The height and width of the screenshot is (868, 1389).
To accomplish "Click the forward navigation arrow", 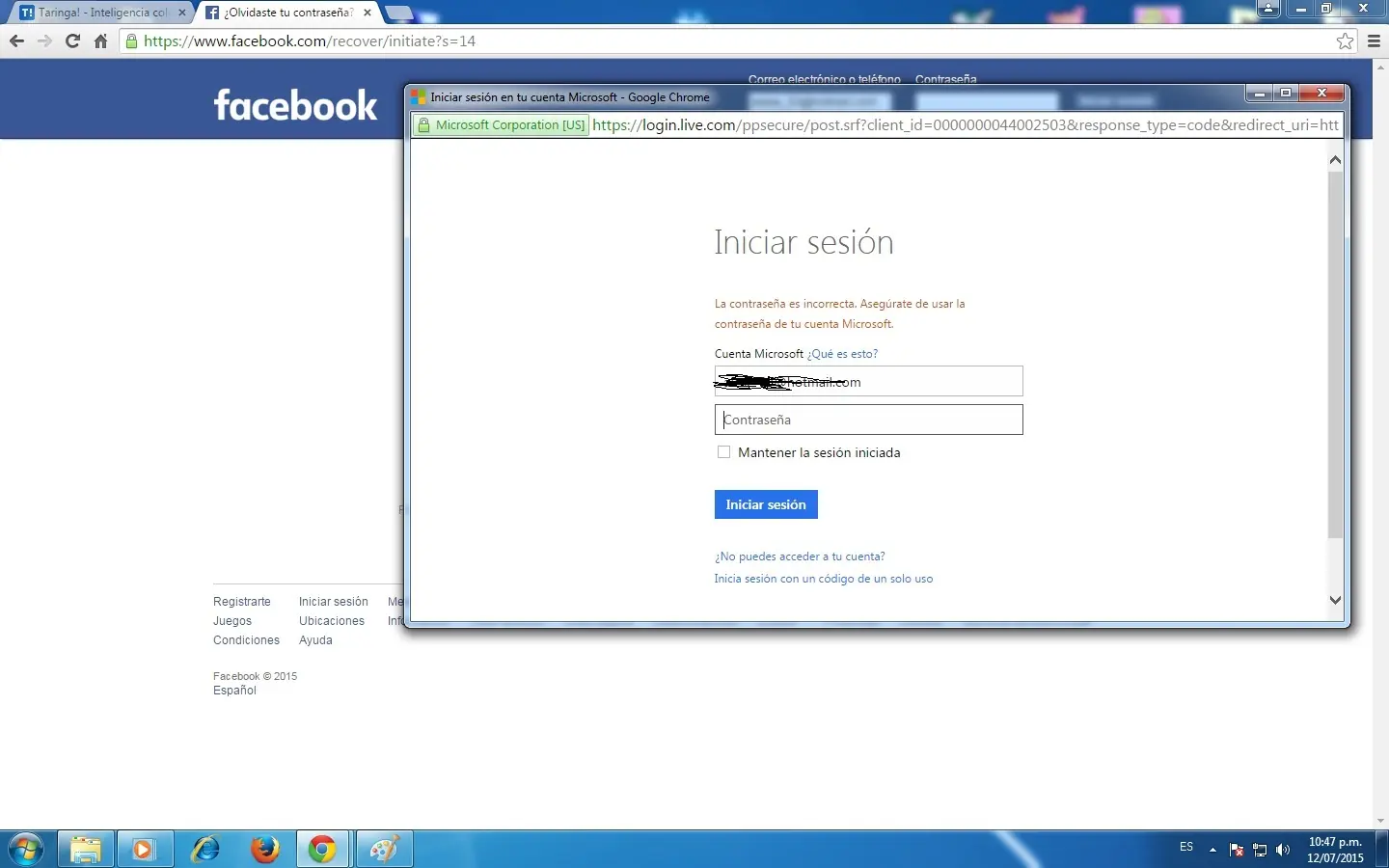I will pos(44,41).
